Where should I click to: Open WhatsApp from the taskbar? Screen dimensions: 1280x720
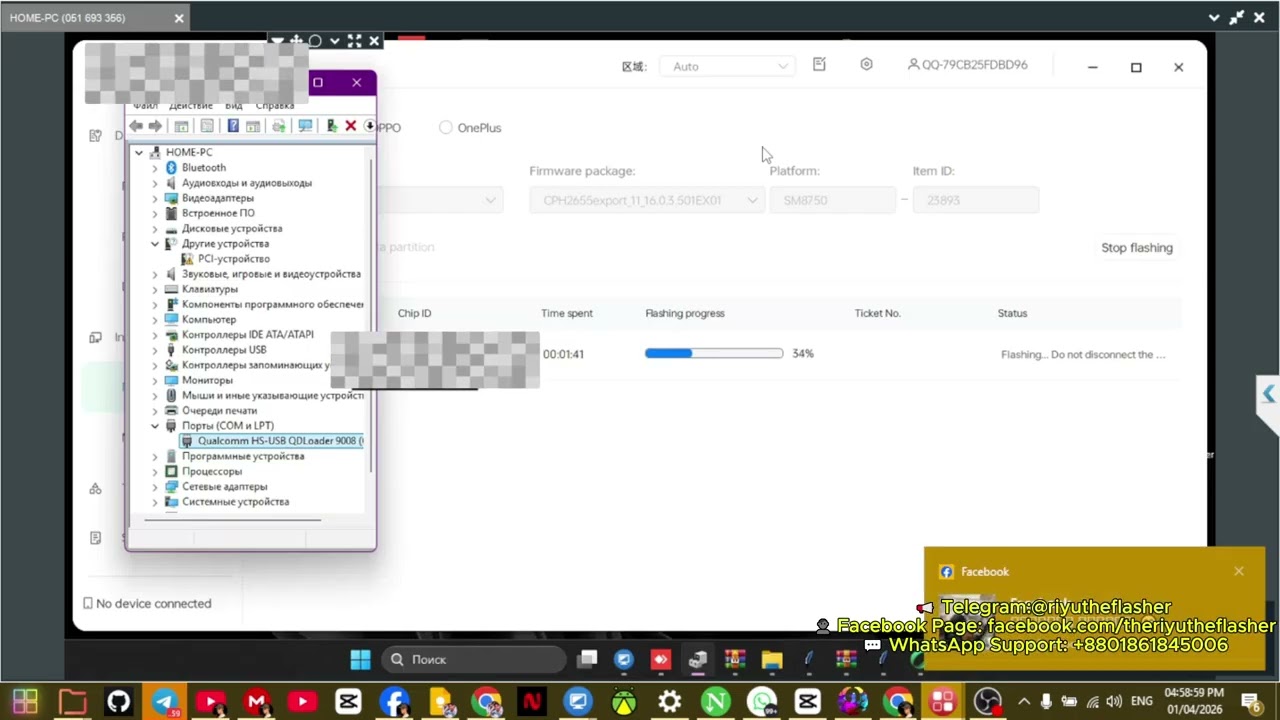(762, 702)
